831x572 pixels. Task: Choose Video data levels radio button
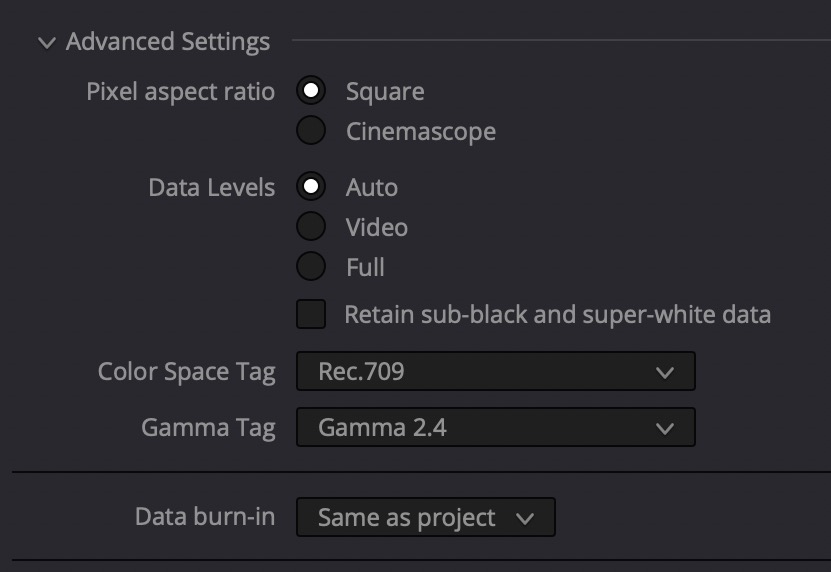click(x=311, y=226)
